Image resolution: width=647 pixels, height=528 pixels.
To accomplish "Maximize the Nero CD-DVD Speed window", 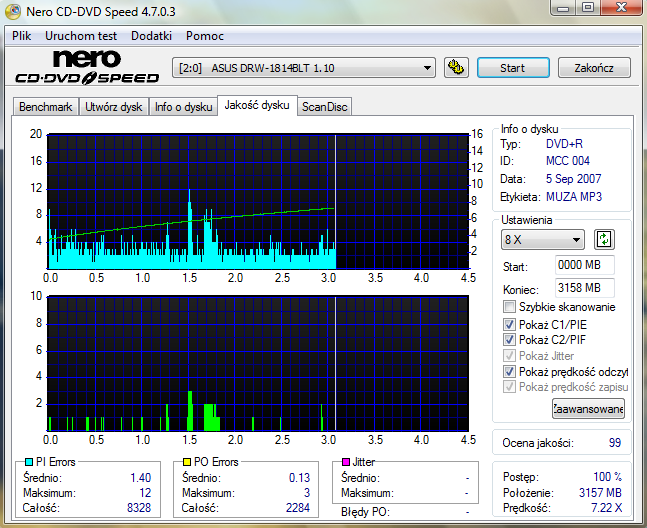I will click(588, 8).
